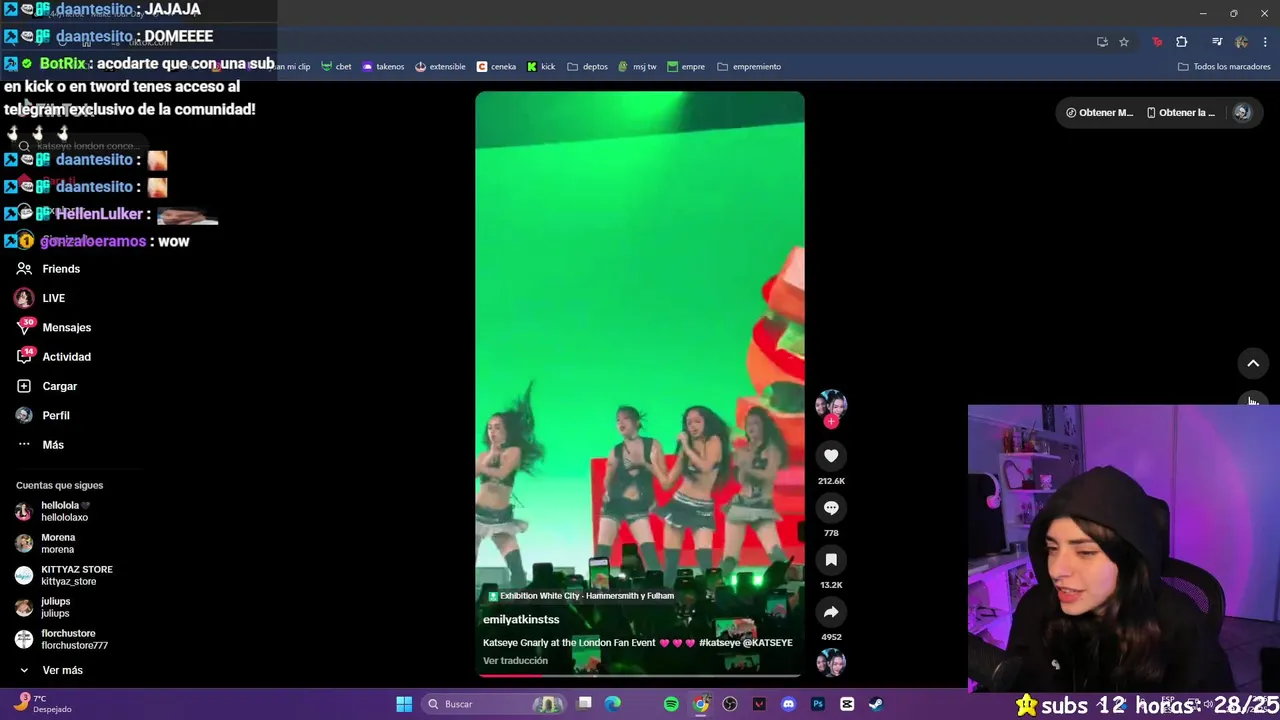Open CapCut from the taskbar
The height and width of the screenshot is (720, 1280).
click(x=847, y=704)
